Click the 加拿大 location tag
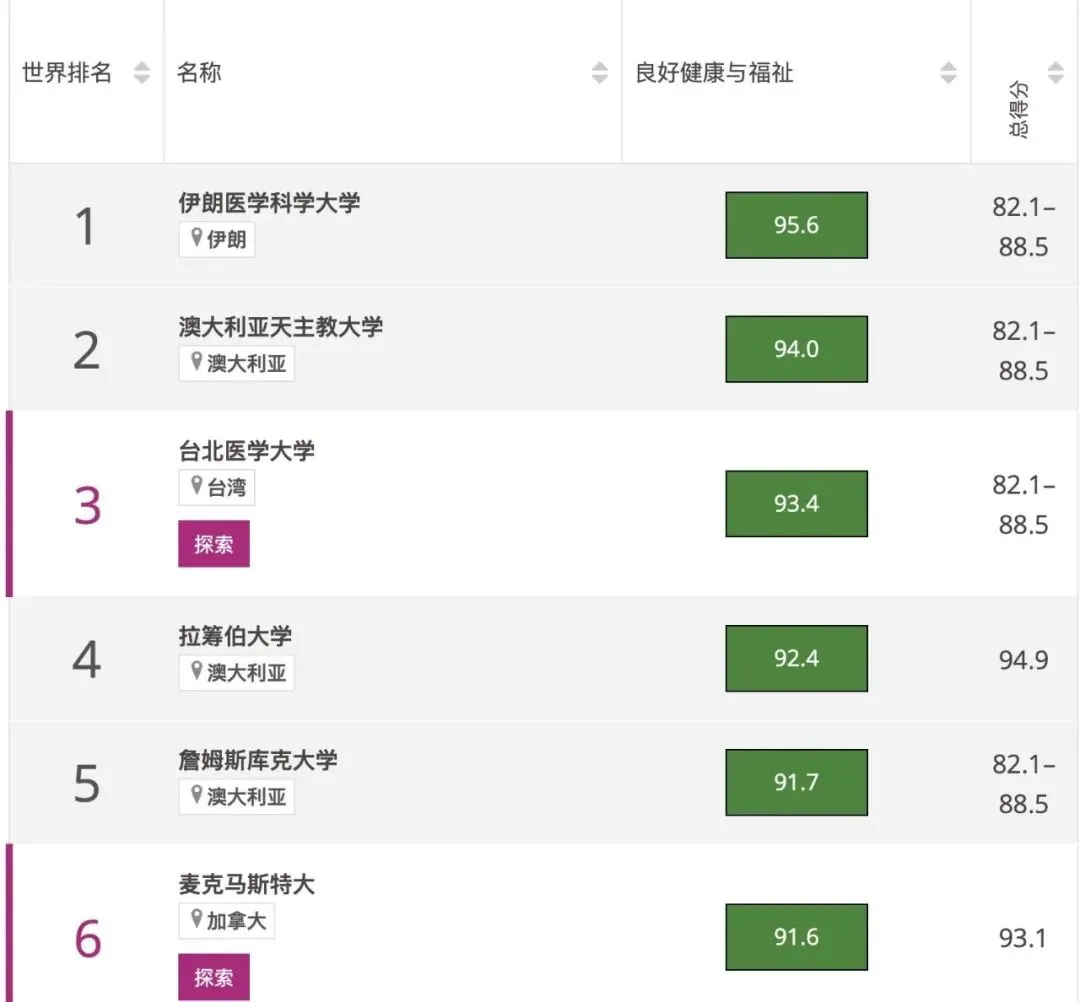Screen dimensions: 1080x1002 [x=227, y=921]
